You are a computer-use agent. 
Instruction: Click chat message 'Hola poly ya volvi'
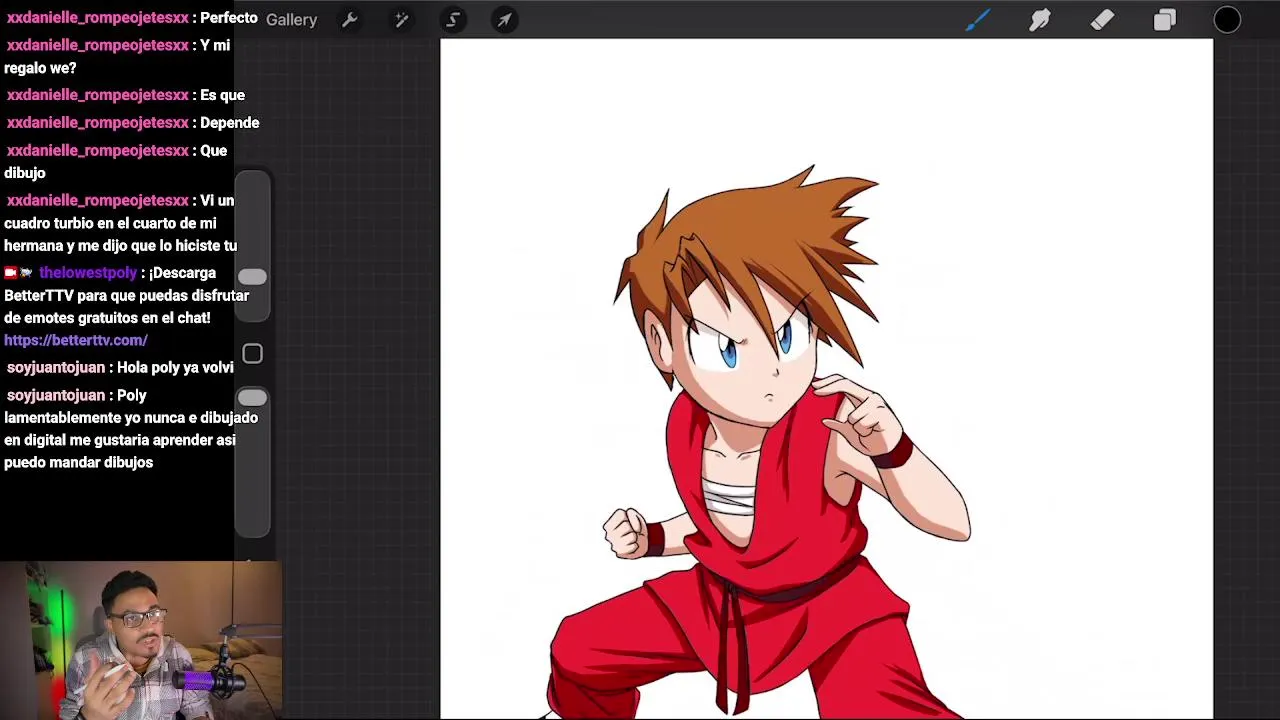(175, 368)
